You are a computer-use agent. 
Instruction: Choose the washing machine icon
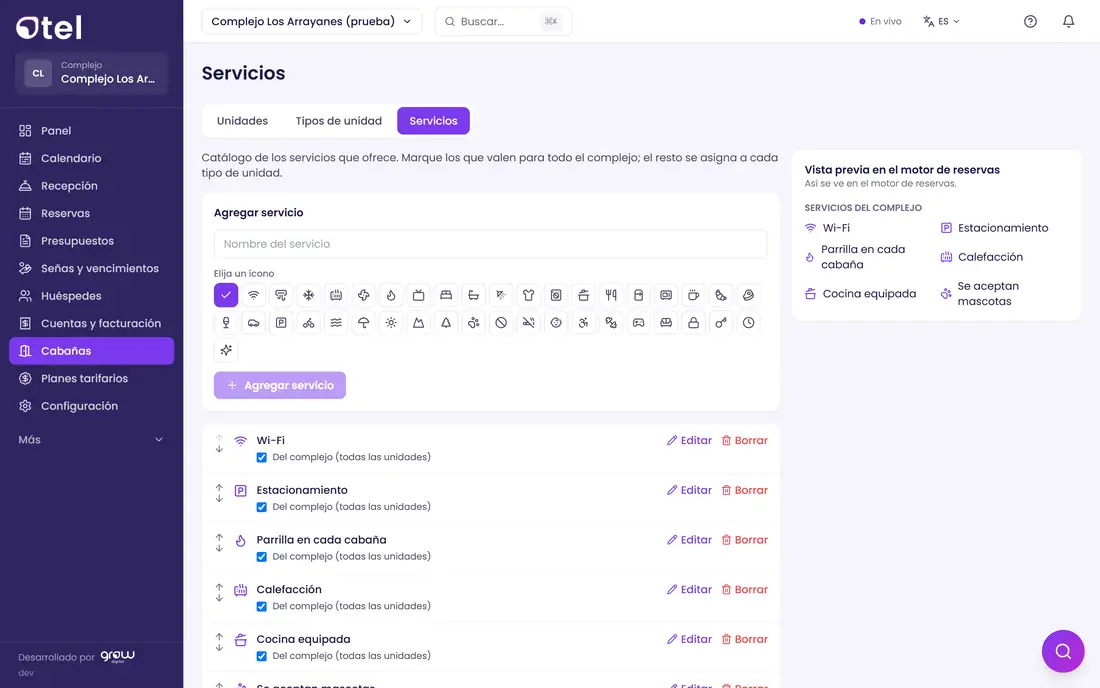tap(556, 295)
